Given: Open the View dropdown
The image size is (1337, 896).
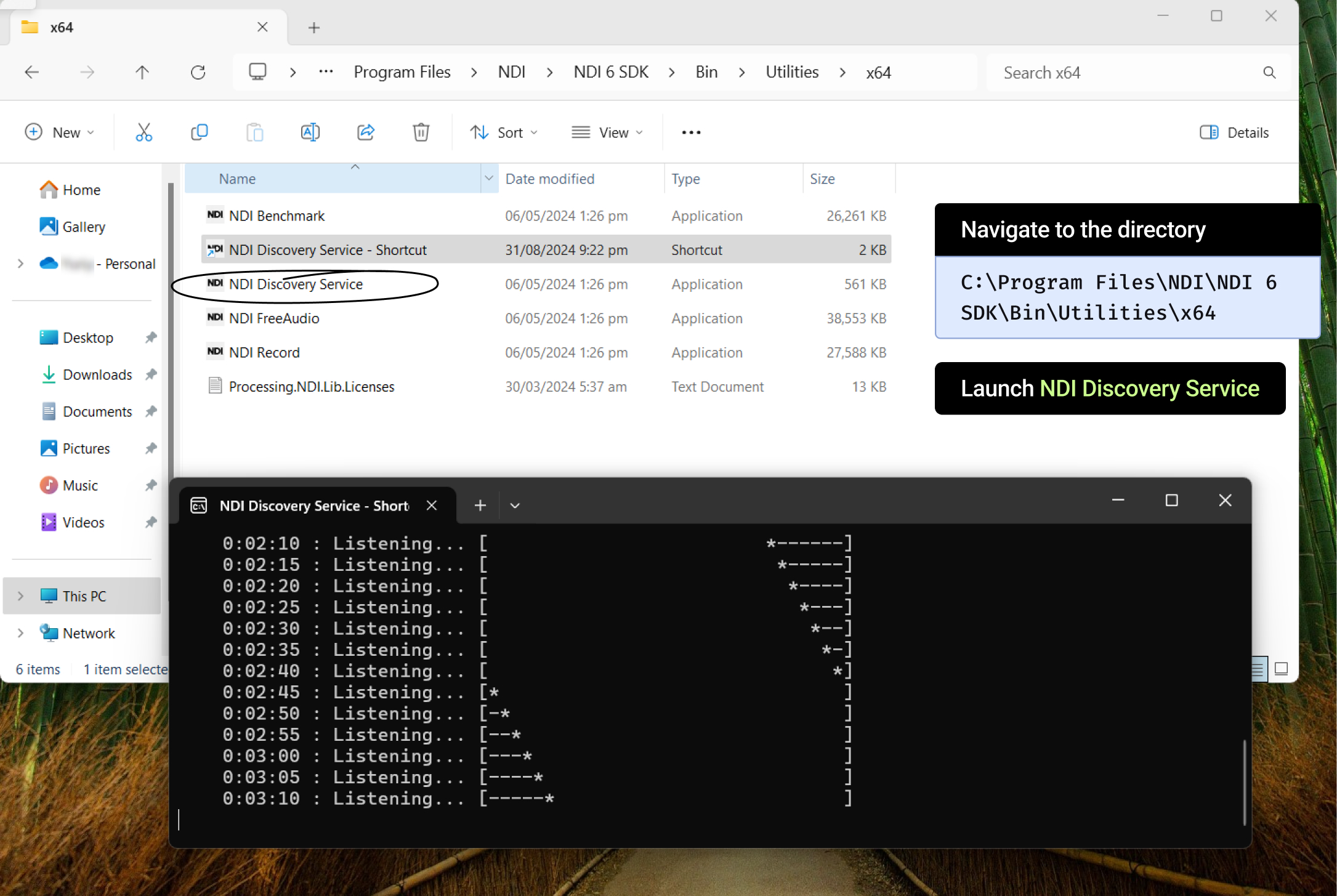Looking at the screenshot, I should tap(607, 132).
